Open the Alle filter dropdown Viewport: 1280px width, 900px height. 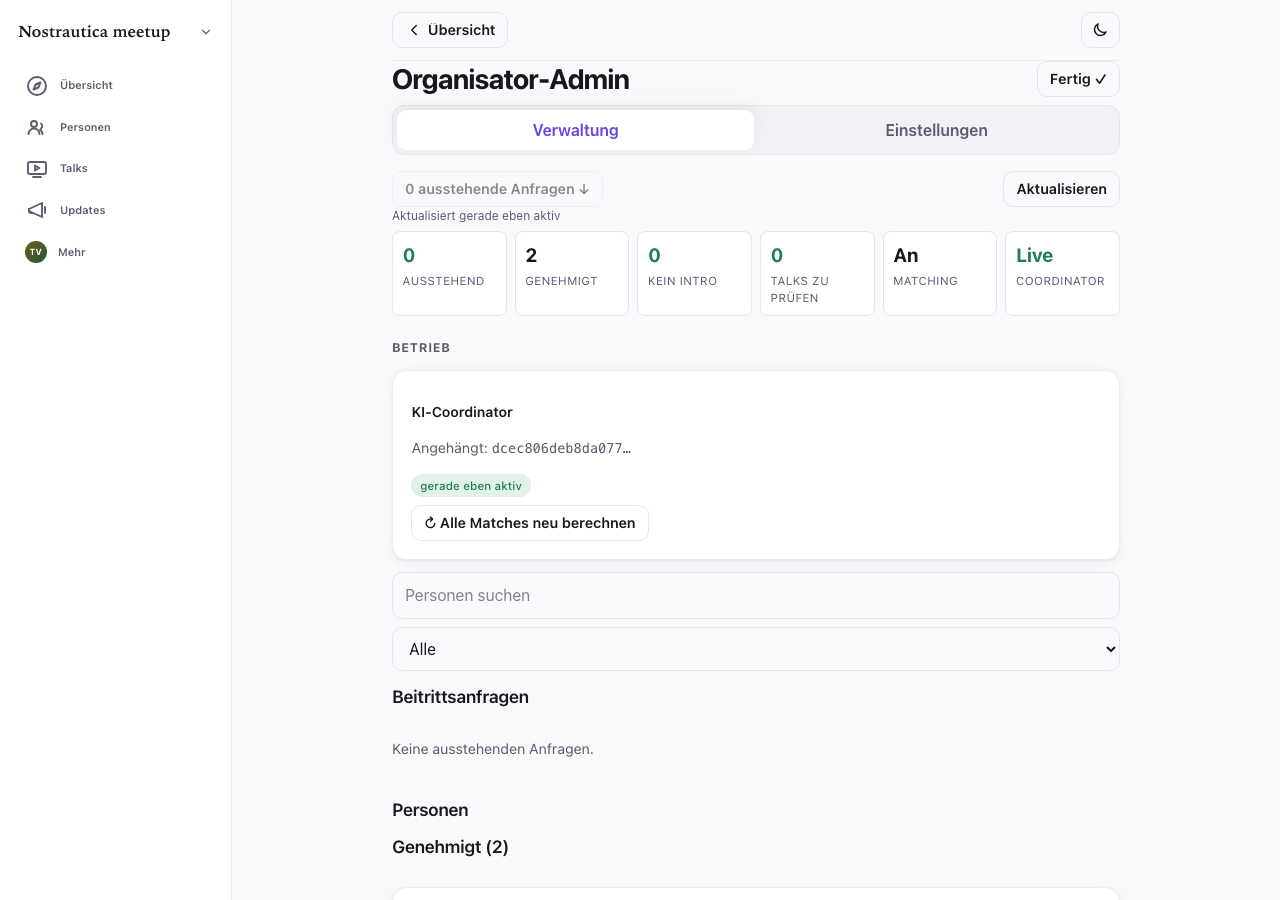point(756,649)
